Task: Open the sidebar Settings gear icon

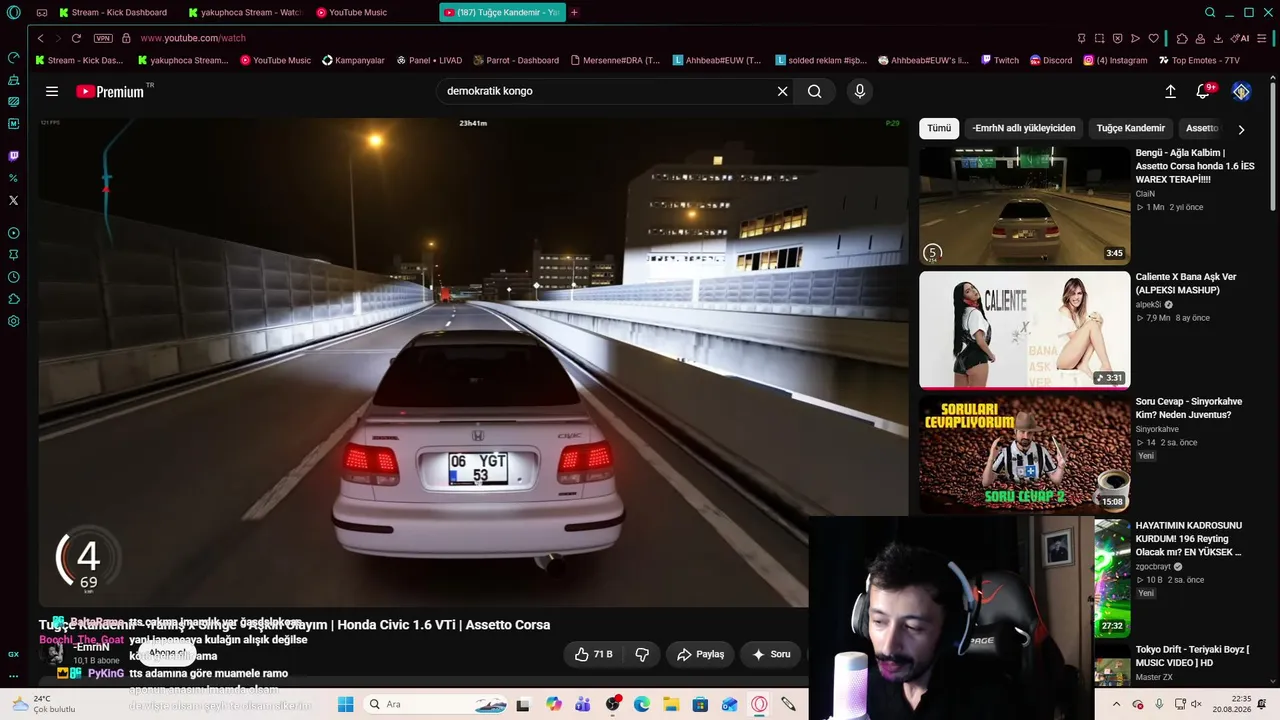Action: pos(13,321)
